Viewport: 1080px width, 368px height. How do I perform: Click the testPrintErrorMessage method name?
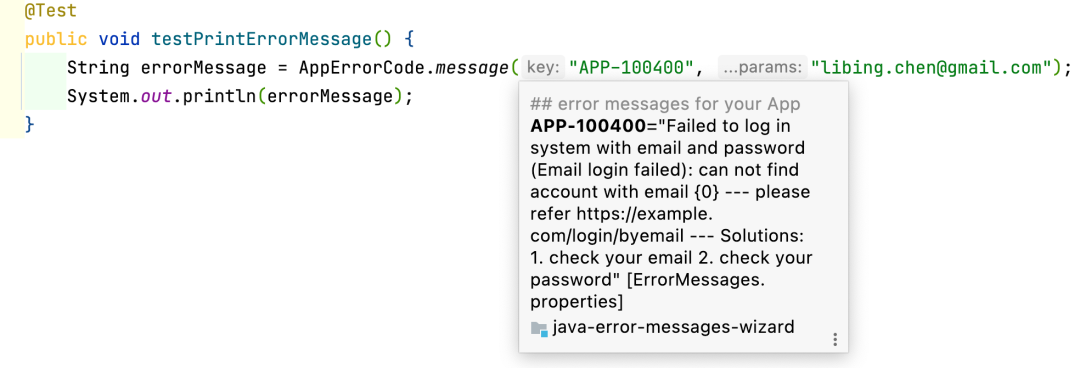click(262, 39)
